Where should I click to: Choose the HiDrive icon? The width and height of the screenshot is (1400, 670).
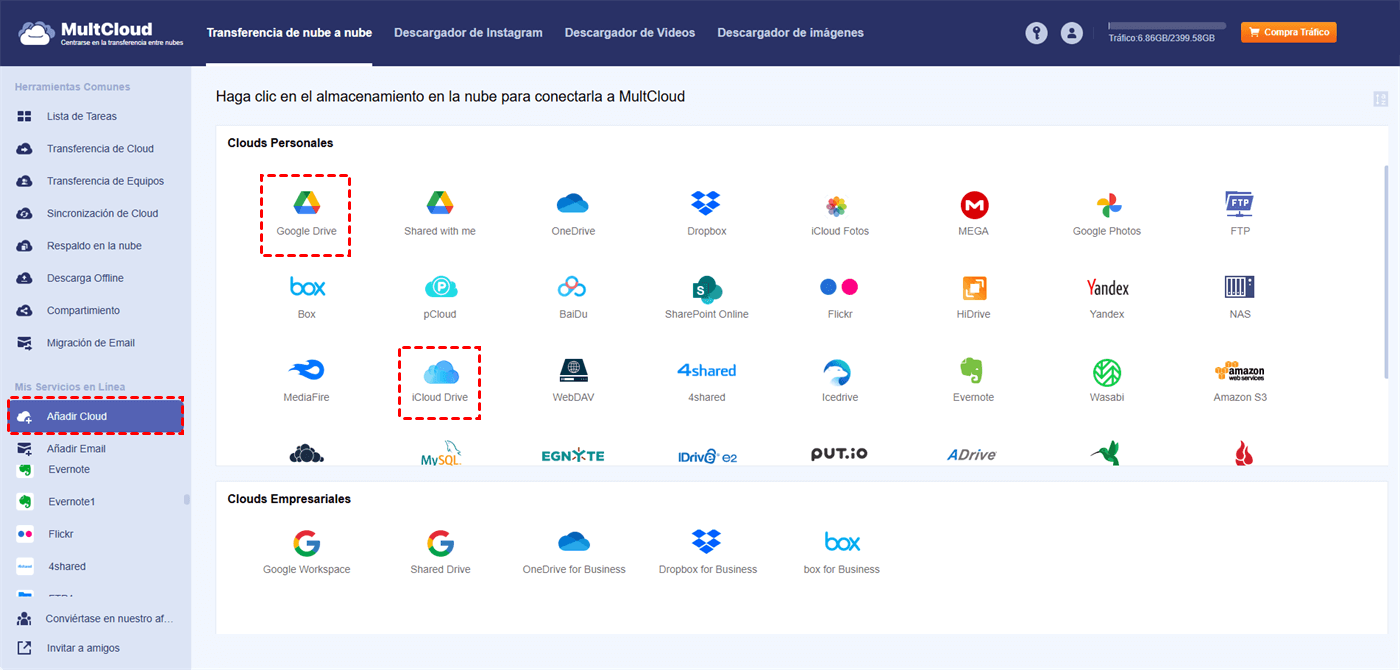974,288
